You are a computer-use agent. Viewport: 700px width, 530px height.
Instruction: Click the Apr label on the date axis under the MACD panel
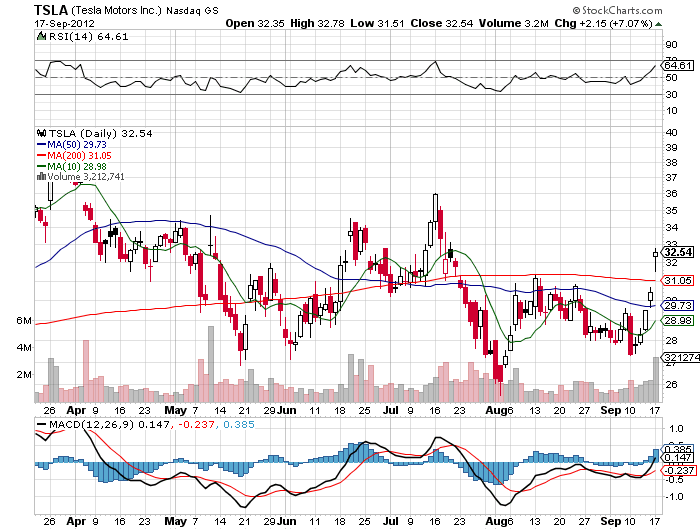76,521
